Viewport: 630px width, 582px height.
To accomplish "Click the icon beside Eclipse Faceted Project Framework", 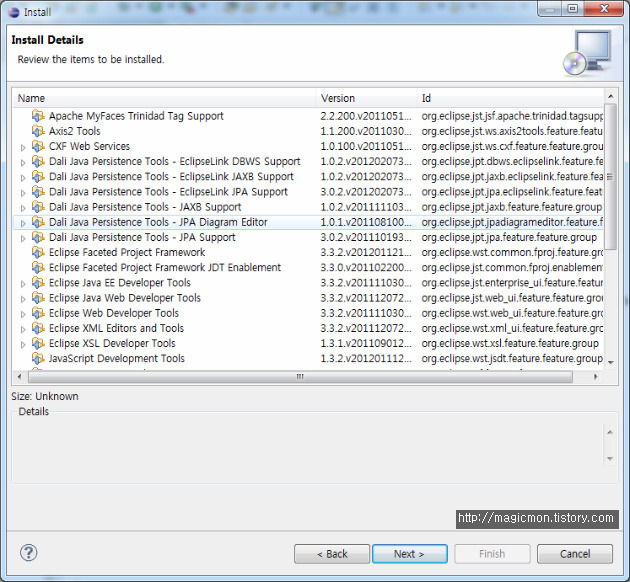I will click(38, 253).
